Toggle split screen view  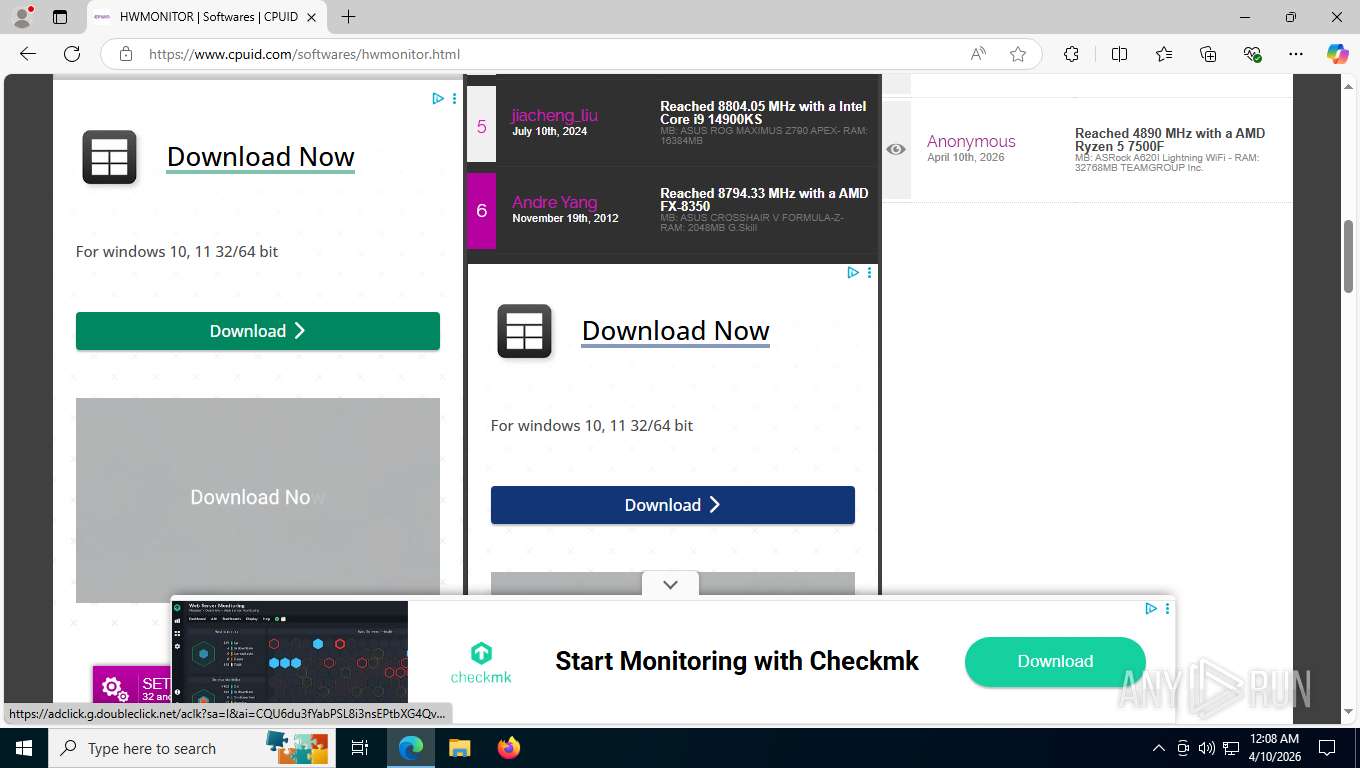click(1119, 54)
